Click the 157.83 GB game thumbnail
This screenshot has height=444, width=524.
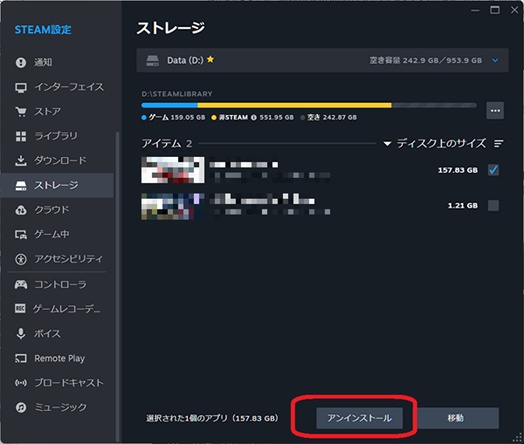(172, 170)
